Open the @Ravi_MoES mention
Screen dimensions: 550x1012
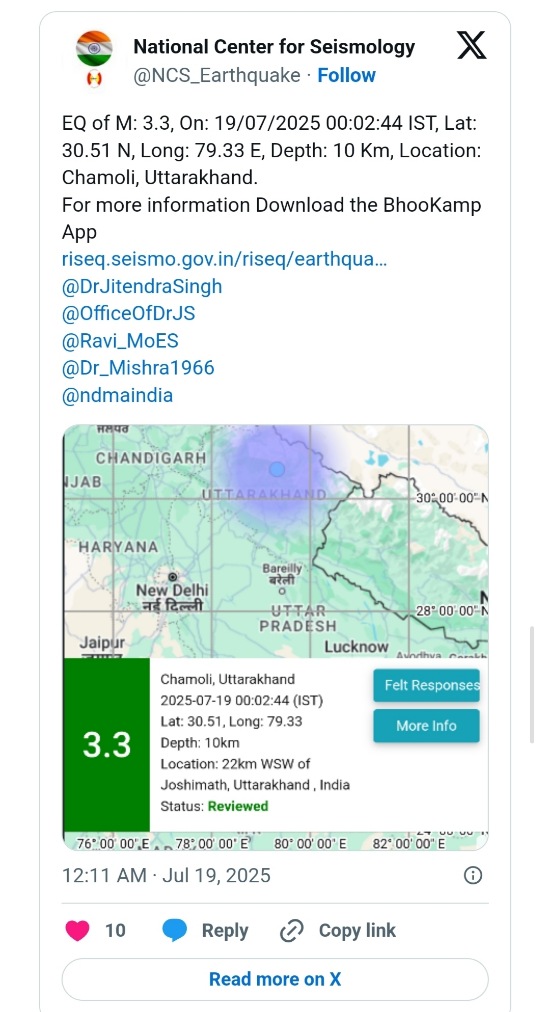pos(120,341)
